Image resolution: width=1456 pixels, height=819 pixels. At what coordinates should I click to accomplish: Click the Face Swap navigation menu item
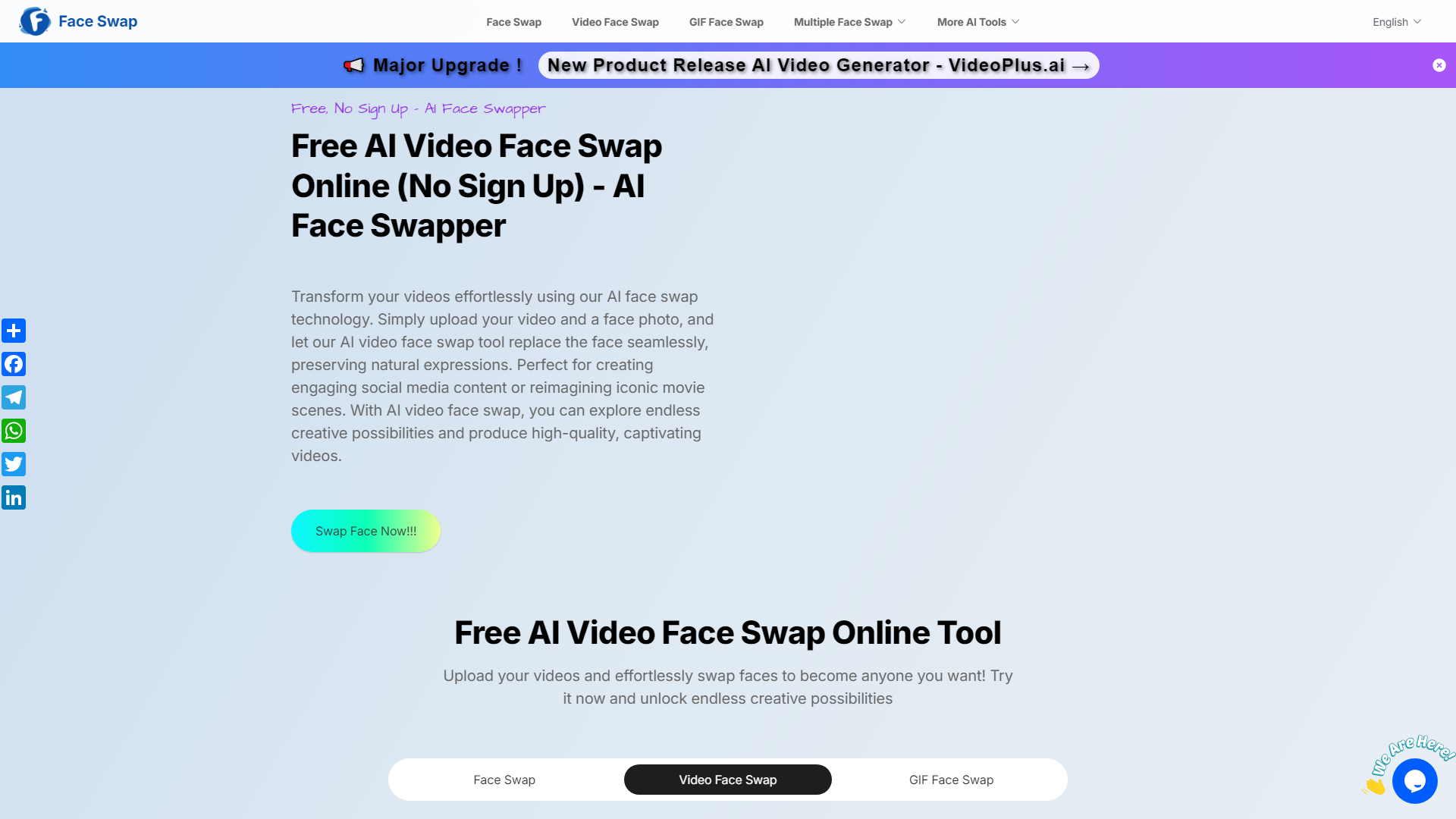513,22
